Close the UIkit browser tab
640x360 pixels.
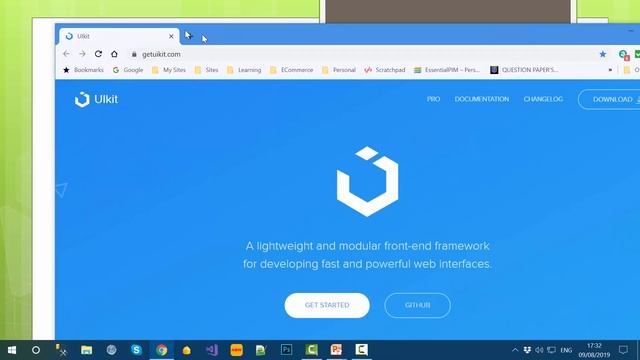[x=171, y=36]
